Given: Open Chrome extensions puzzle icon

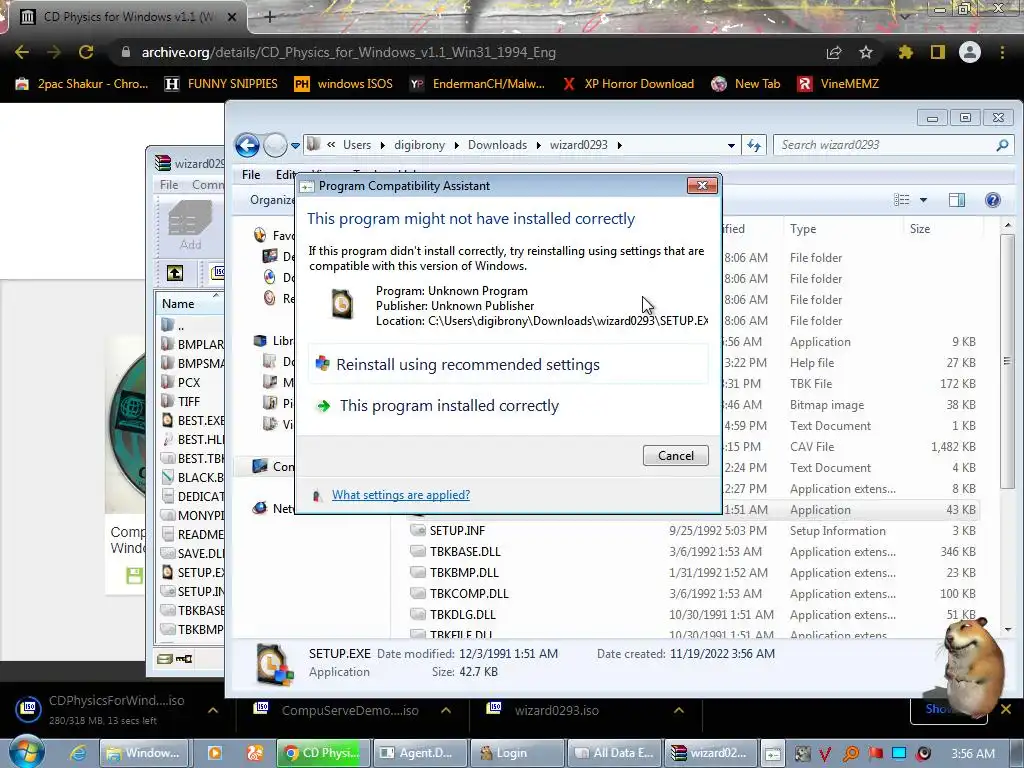Looking at the screenshot, I should [905, 52].
